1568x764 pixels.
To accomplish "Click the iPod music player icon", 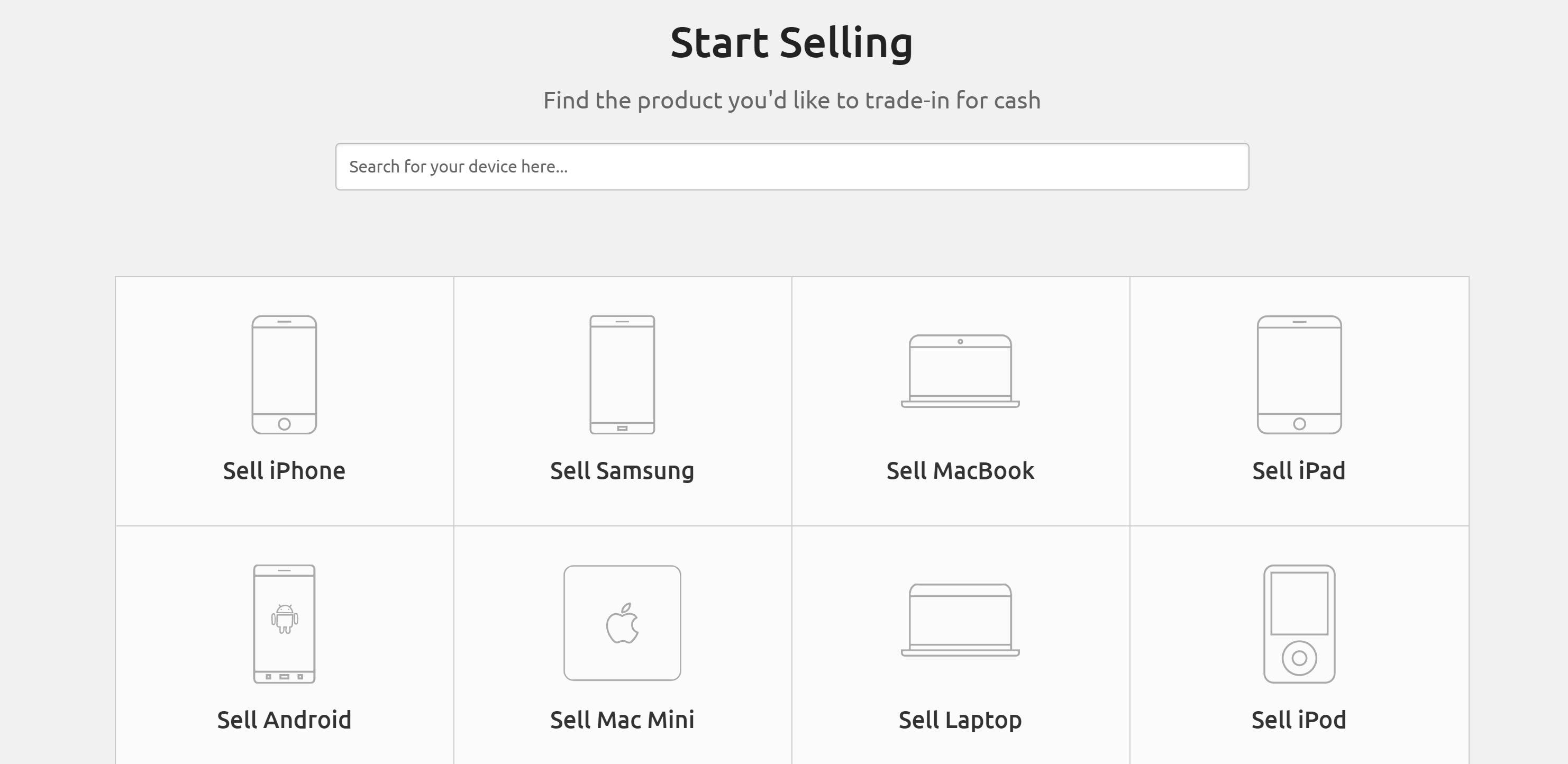I will (x=1299, y=623).
